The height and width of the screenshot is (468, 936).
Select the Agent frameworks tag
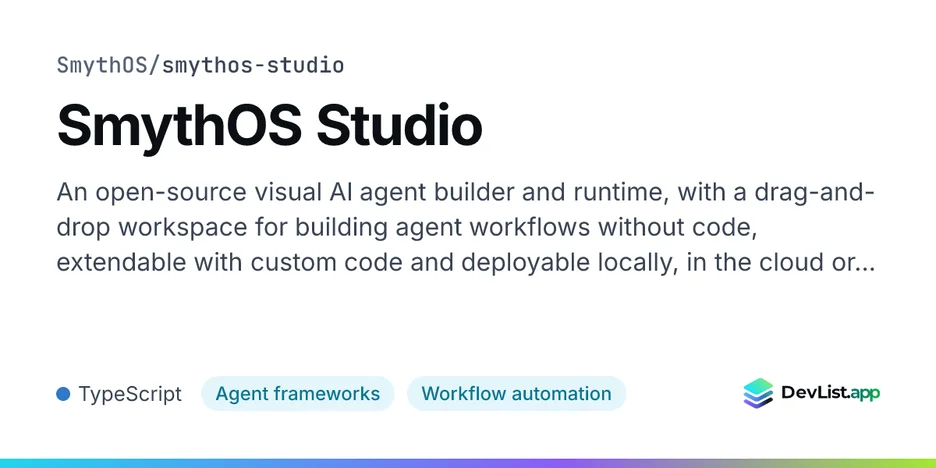[x=297, y=393]
